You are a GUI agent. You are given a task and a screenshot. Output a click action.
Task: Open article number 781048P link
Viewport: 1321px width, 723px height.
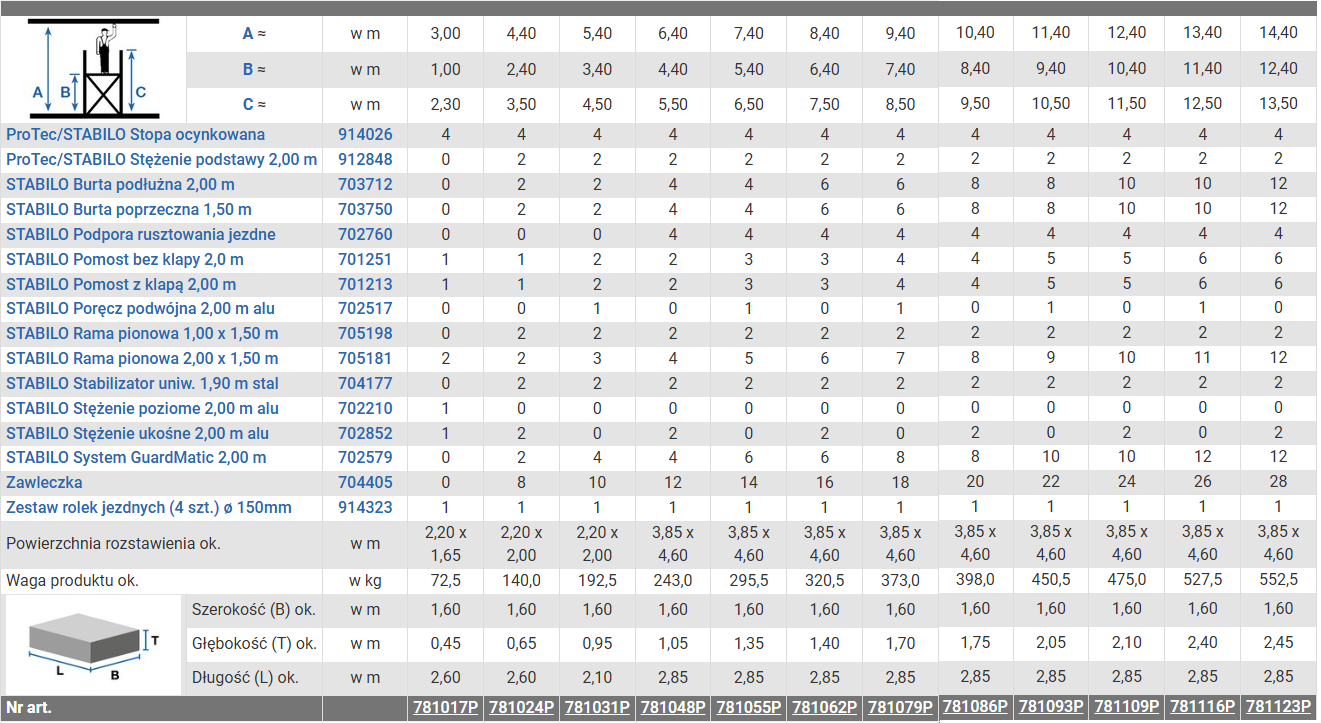tap(673, 708)
